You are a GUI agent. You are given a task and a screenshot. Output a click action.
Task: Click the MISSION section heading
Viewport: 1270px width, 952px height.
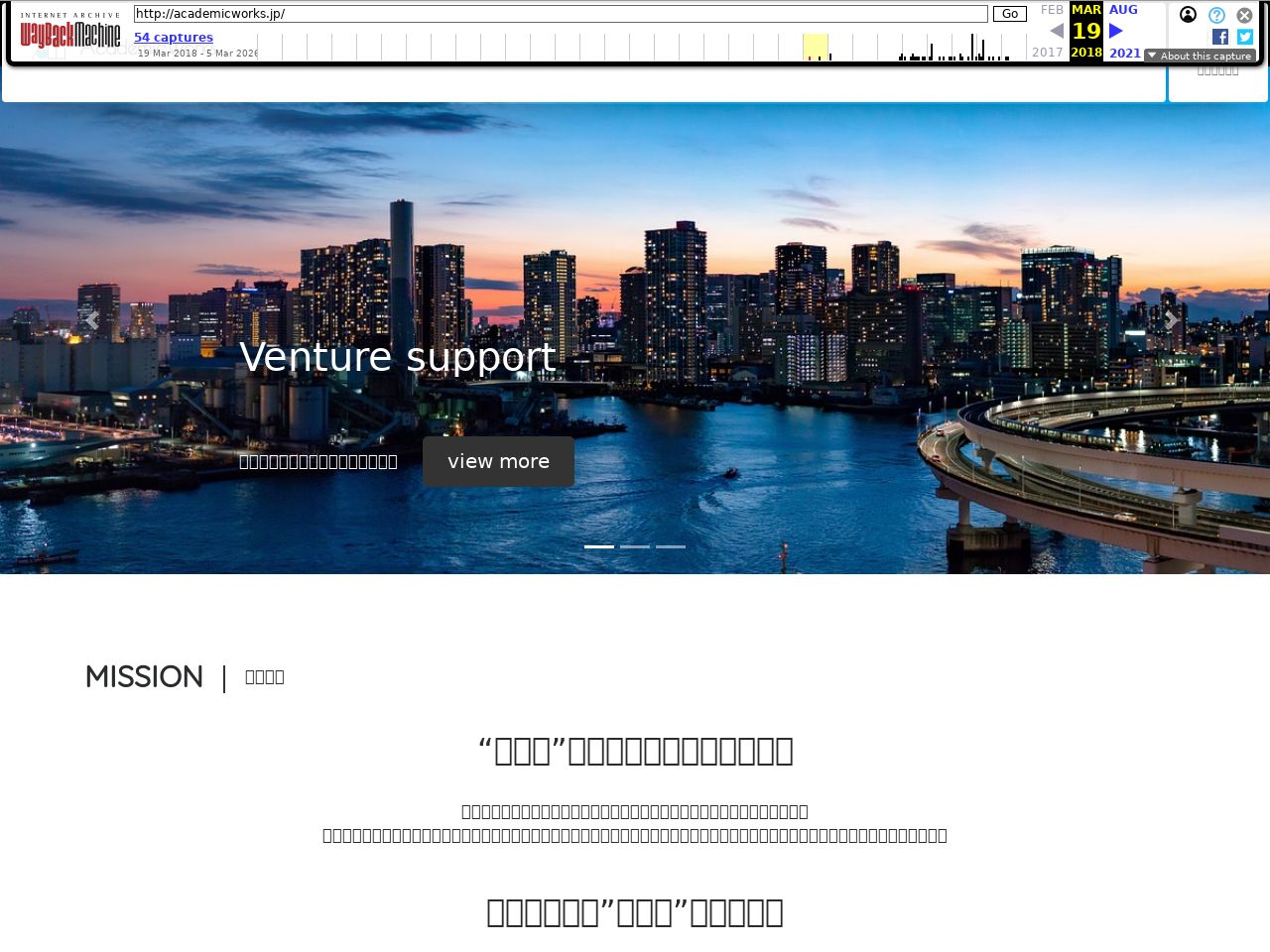click(144, 677)
